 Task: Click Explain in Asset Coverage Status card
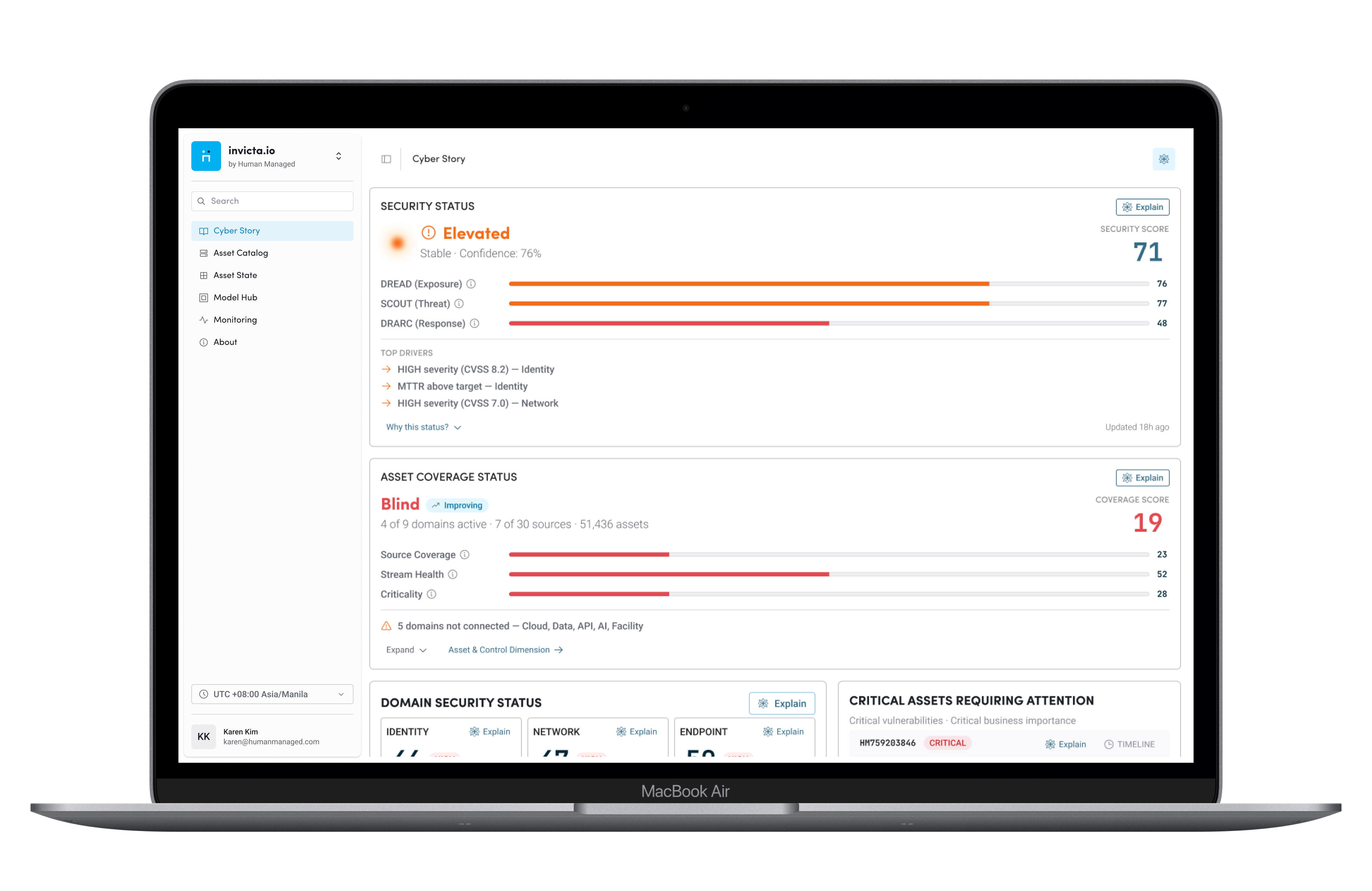(x=1142, y=478)
